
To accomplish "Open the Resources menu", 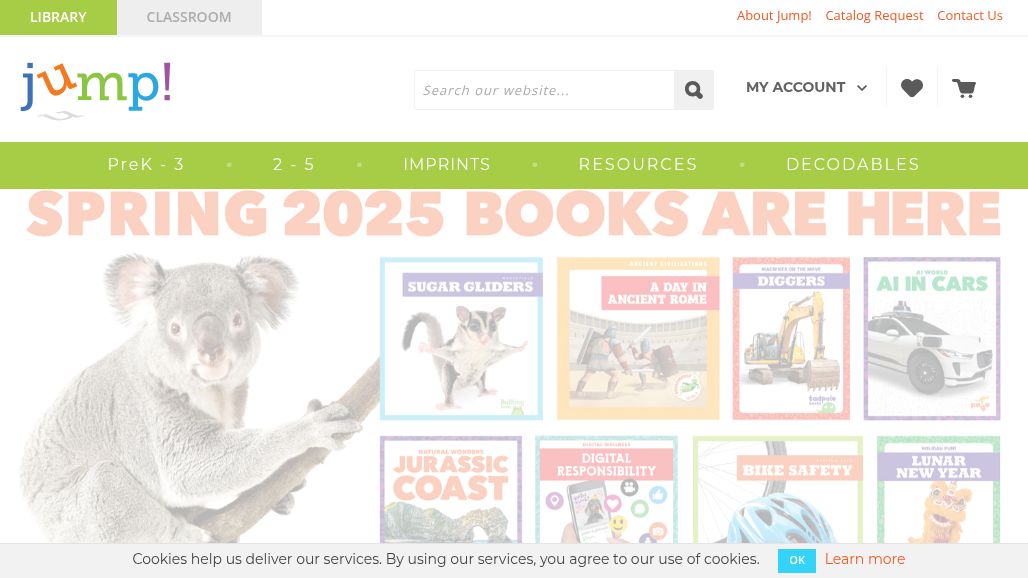I will coord(638,164).
